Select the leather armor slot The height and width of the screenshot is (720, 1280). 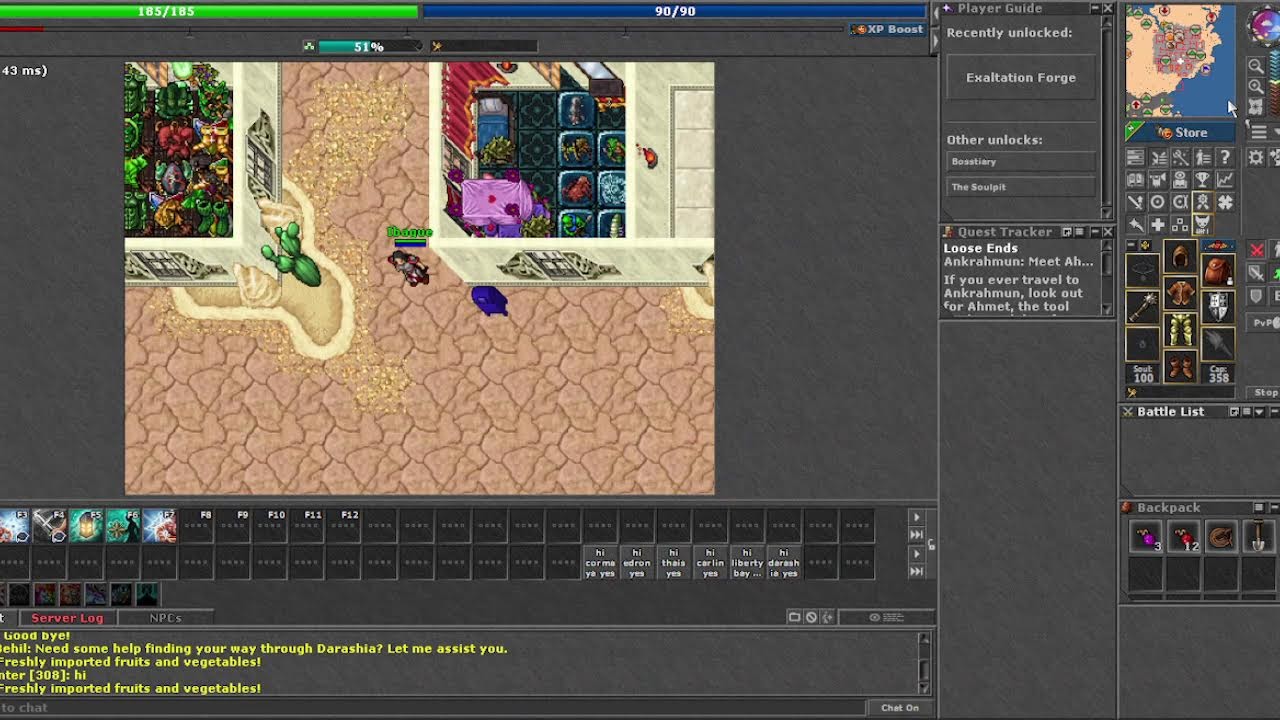click(x=1180, y=293)
